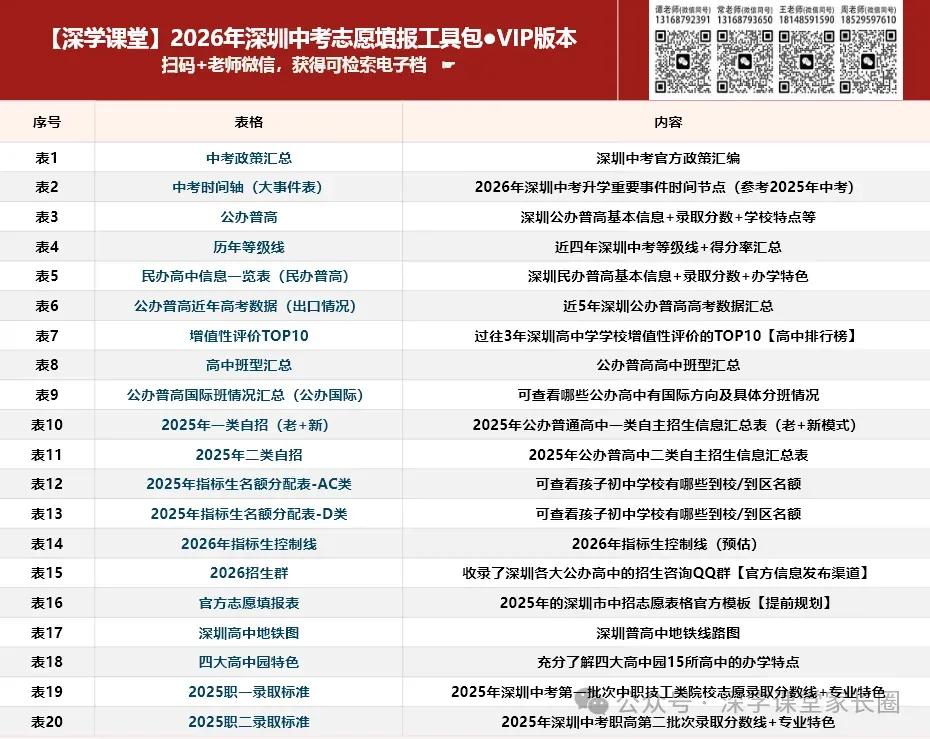Open 增值性评价TOP10 in 表7
930x739 pixels.
248,336
